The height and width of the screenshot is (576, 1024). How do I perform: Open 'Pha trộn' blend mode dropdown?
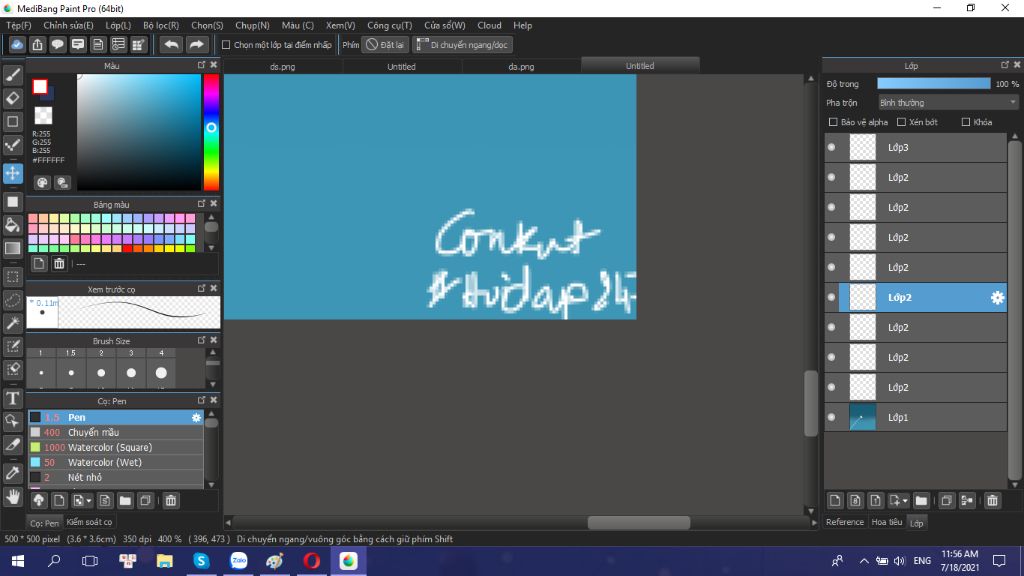point(948,103)
